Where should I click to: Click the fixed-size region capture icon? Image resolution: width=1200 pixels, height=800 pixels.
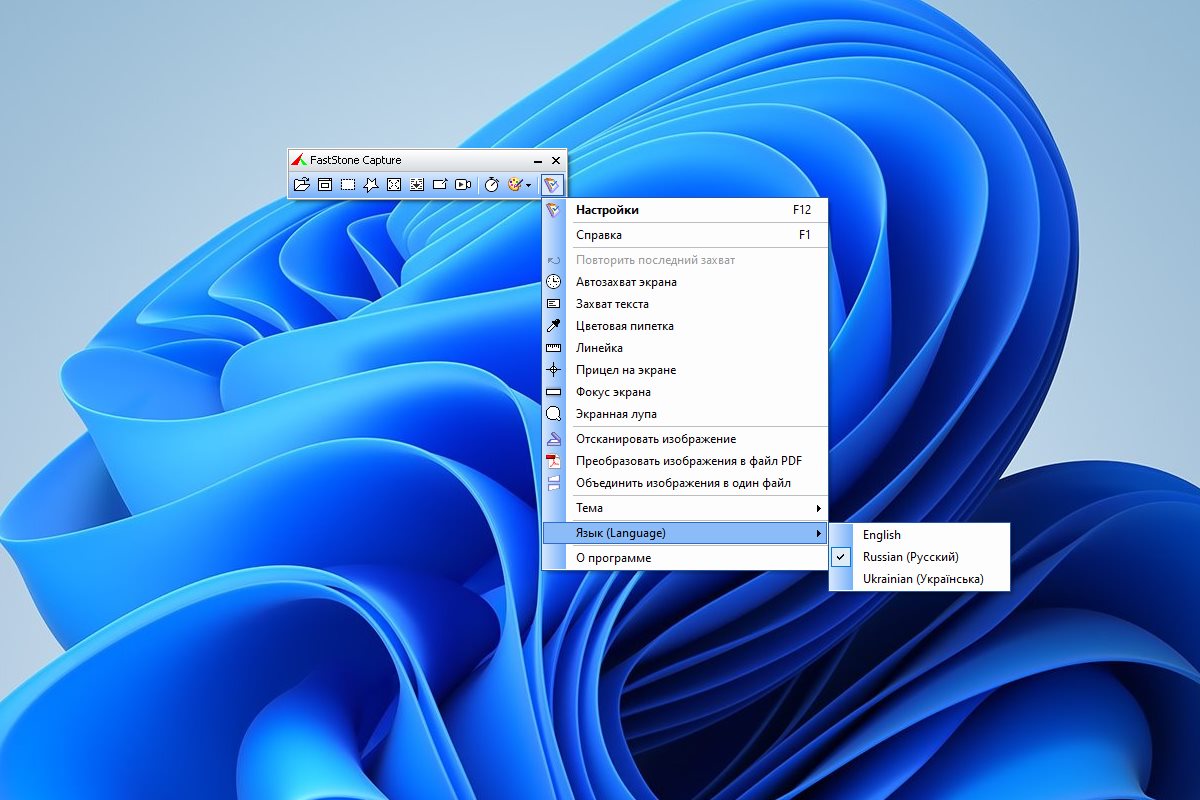tap(440, 185)
